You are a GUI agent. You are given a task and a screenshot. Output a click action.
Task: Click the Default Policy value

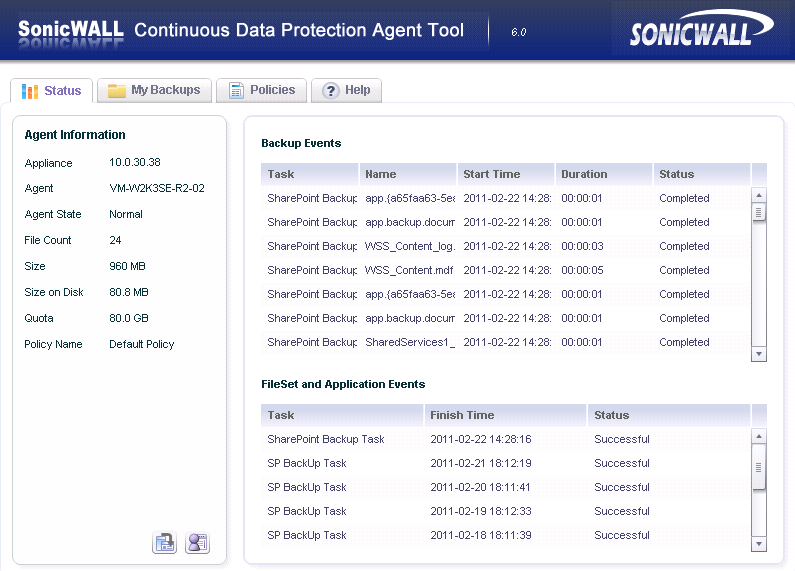tap(141, 344)
